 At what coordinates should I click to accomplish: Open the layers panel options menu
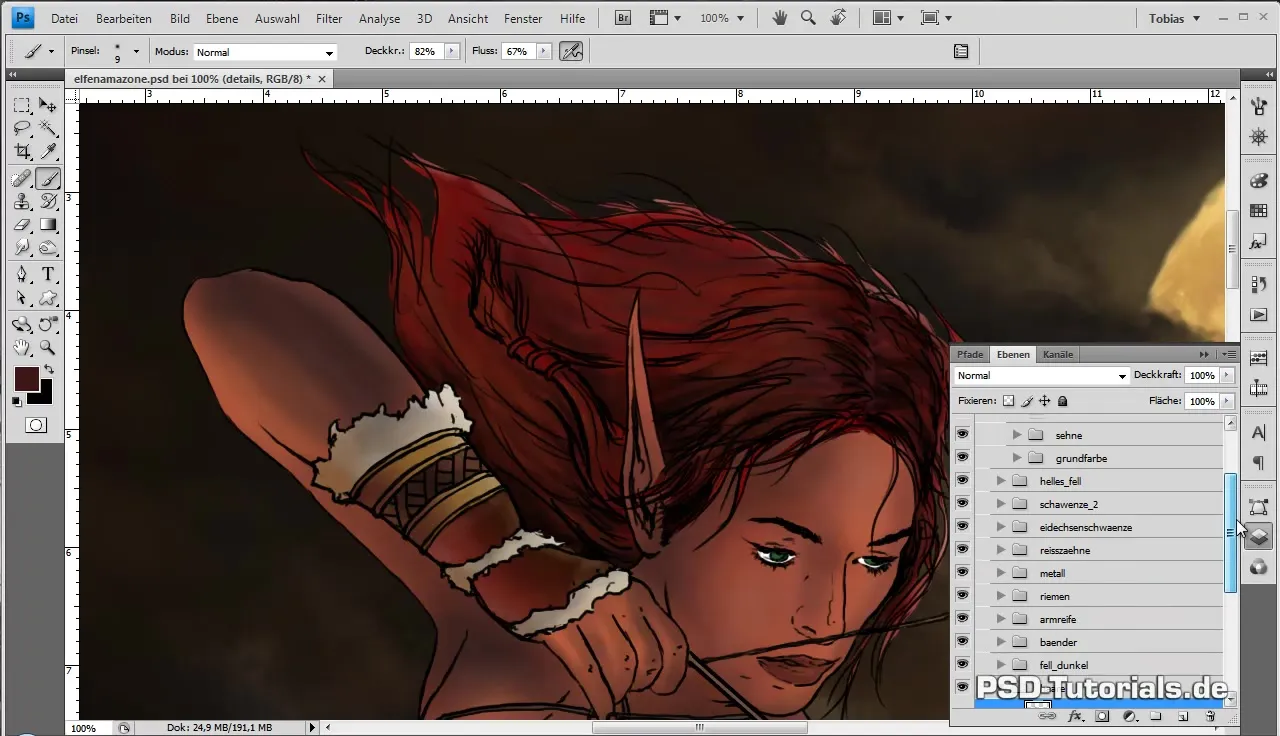point(1229,354)
